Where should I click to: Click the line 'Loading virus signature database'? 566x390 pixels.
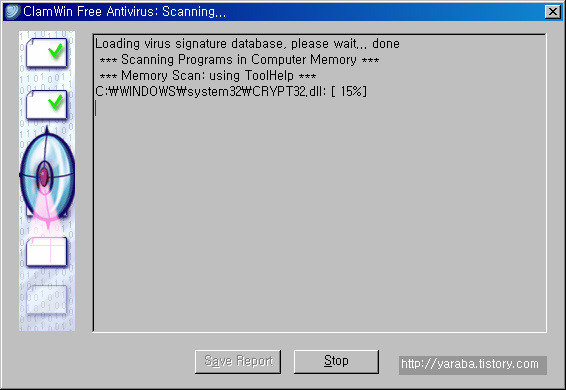(x=247, y=44)
